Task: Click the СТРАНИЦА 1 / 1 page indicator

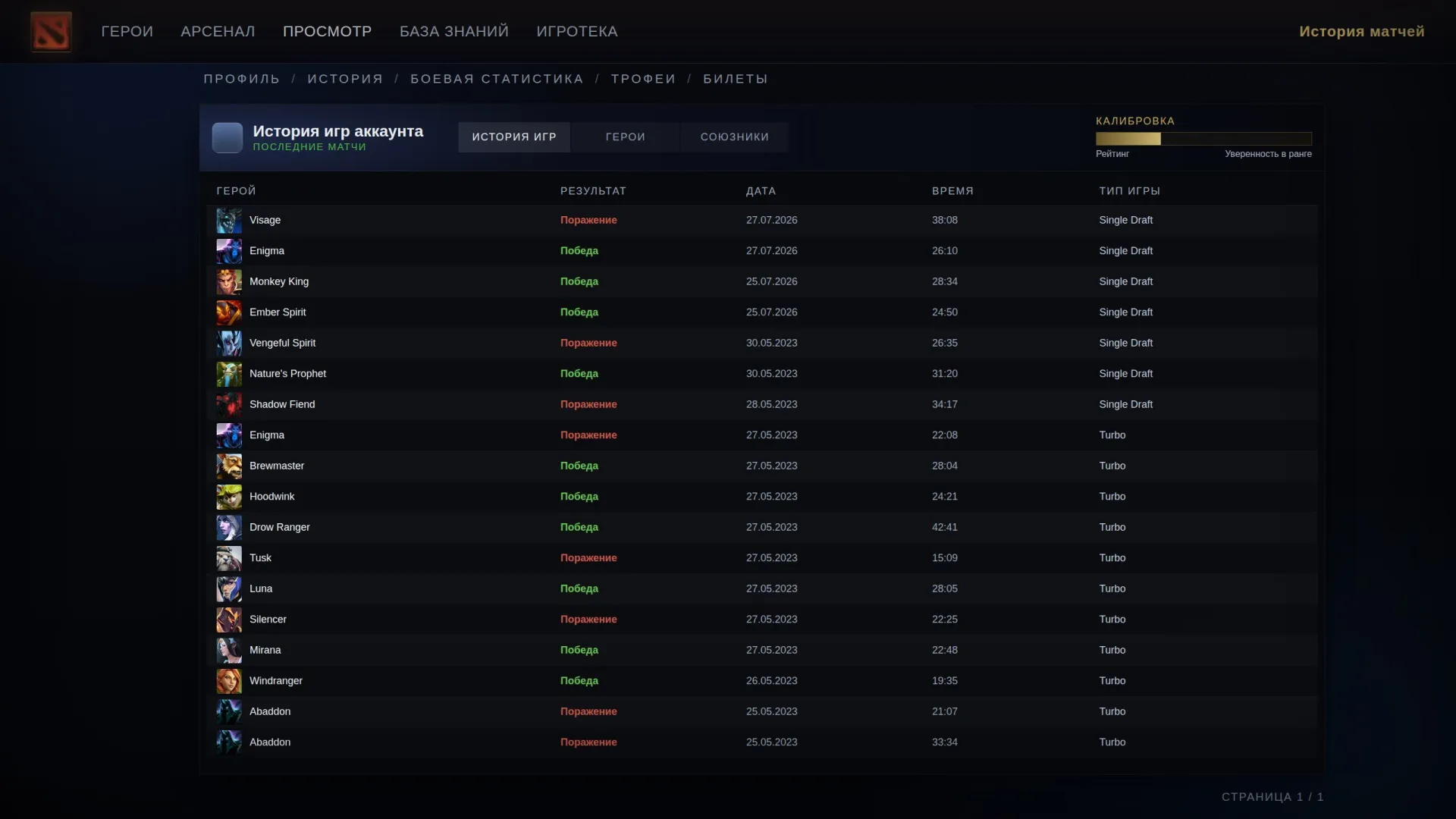Action: (x=1272, y=797)
